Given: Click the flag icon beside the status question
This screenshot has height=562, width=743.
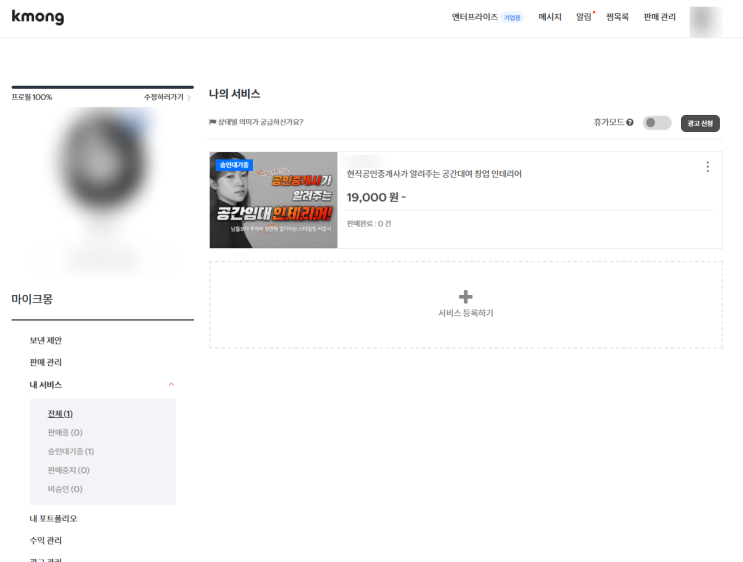Looking at the screenshot, I should (212, 122).
